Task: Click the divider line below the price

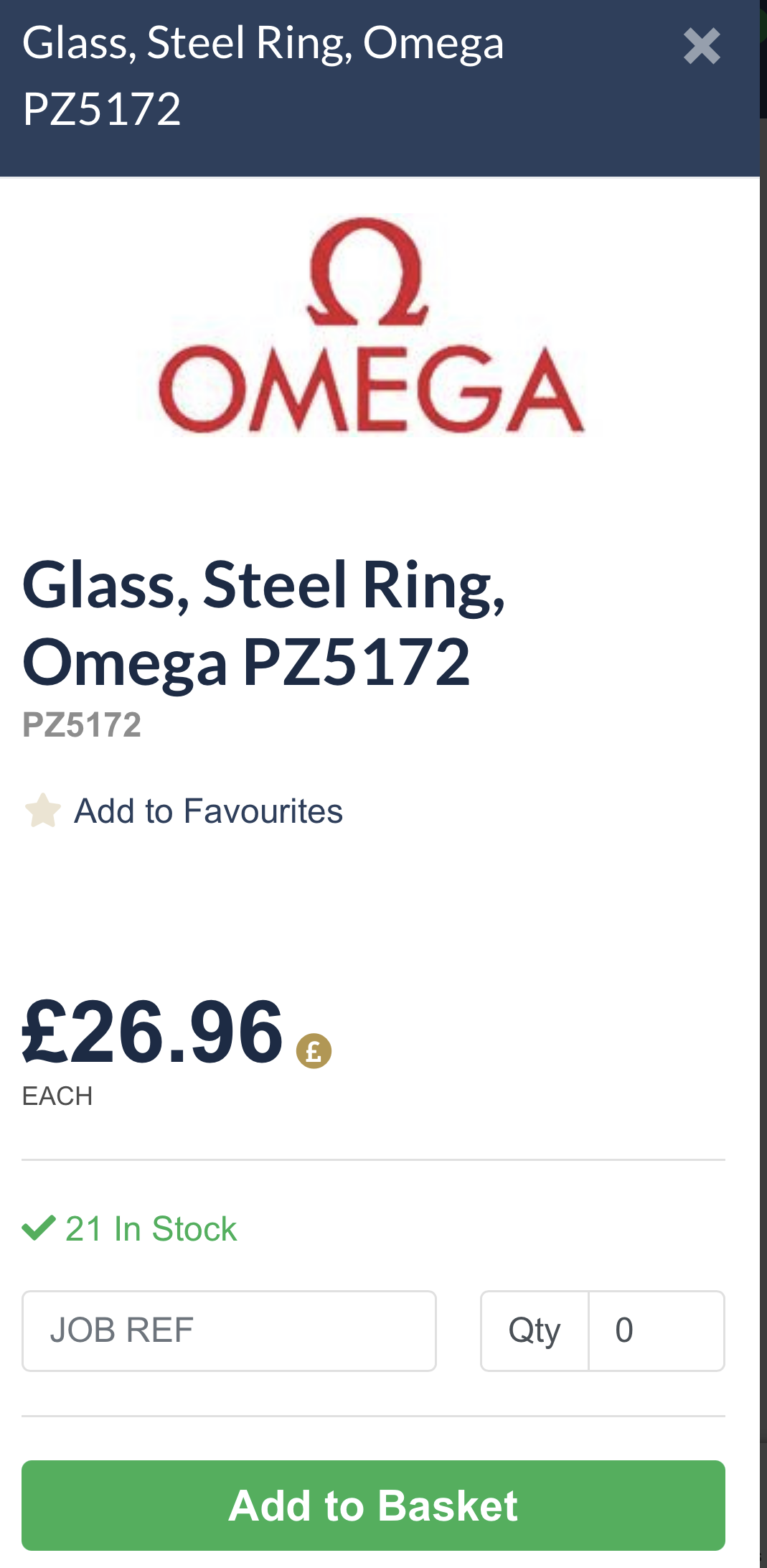Action: click(x=373, y=1159)
